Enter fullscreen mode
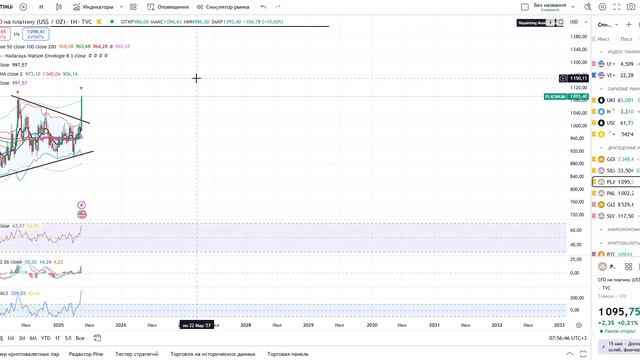Viewport: 640px width, 360px height. point(617,7)
